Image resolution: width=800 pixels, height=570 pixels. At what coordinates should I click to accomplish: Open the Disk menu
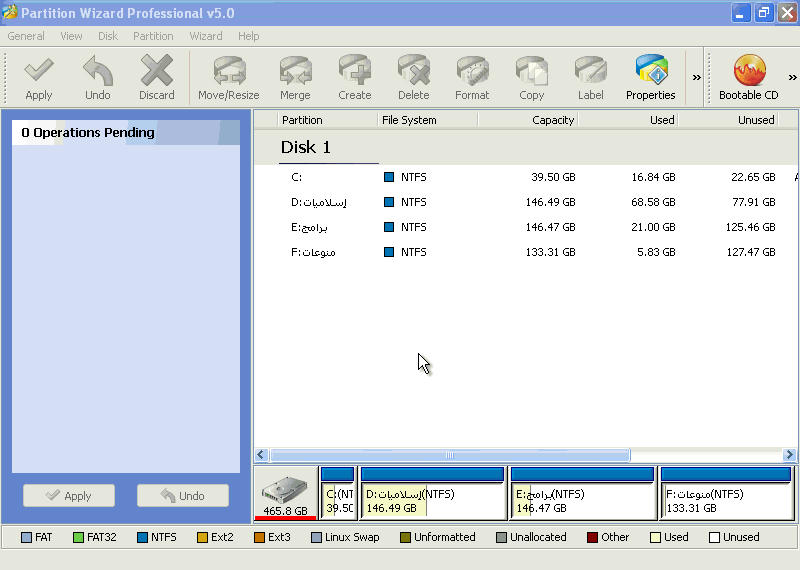coord(108,36)
